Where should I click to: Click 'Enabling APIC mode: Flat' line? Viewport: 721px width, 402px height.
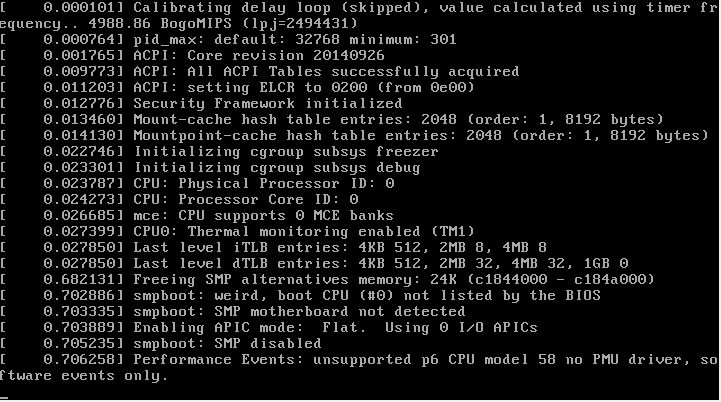click(x=269, y=327)
